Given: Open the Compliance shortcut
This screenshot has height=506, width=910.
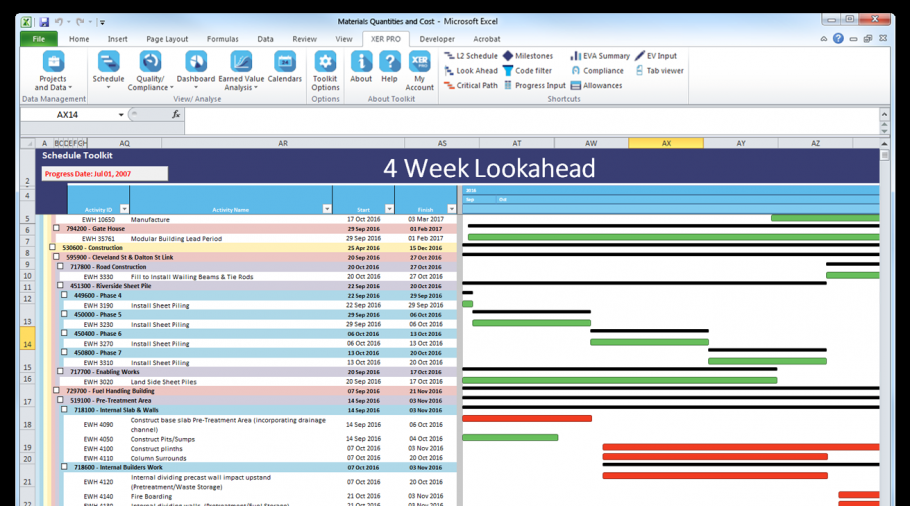Looking at the screenshot, I should click(x=597, y=71).
